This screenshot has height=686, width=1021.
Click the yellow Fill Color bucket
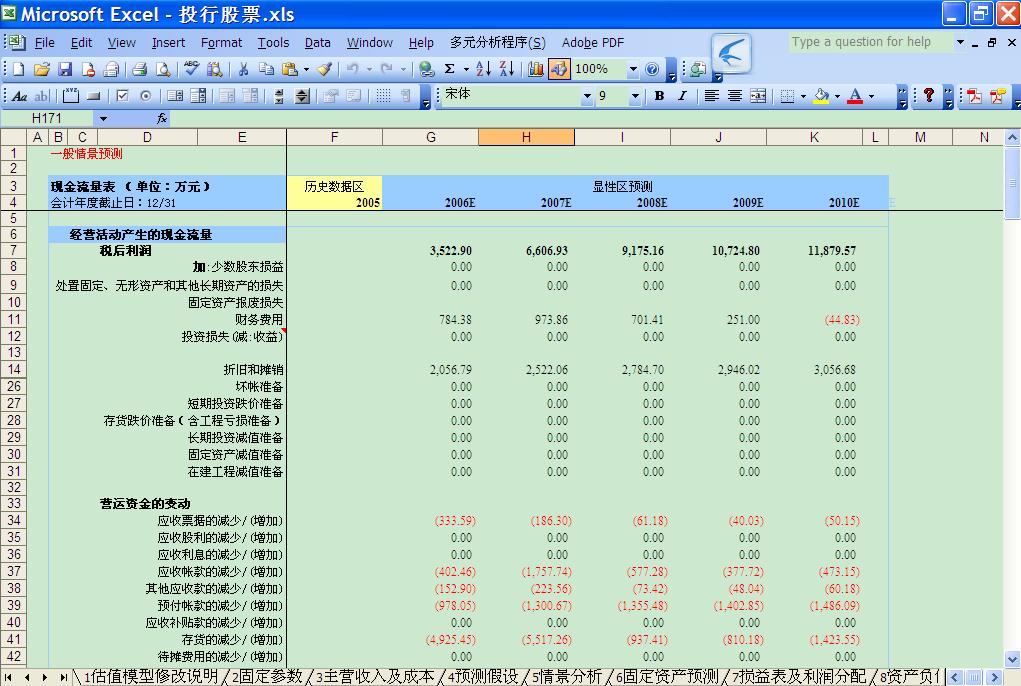pos(821,96)
